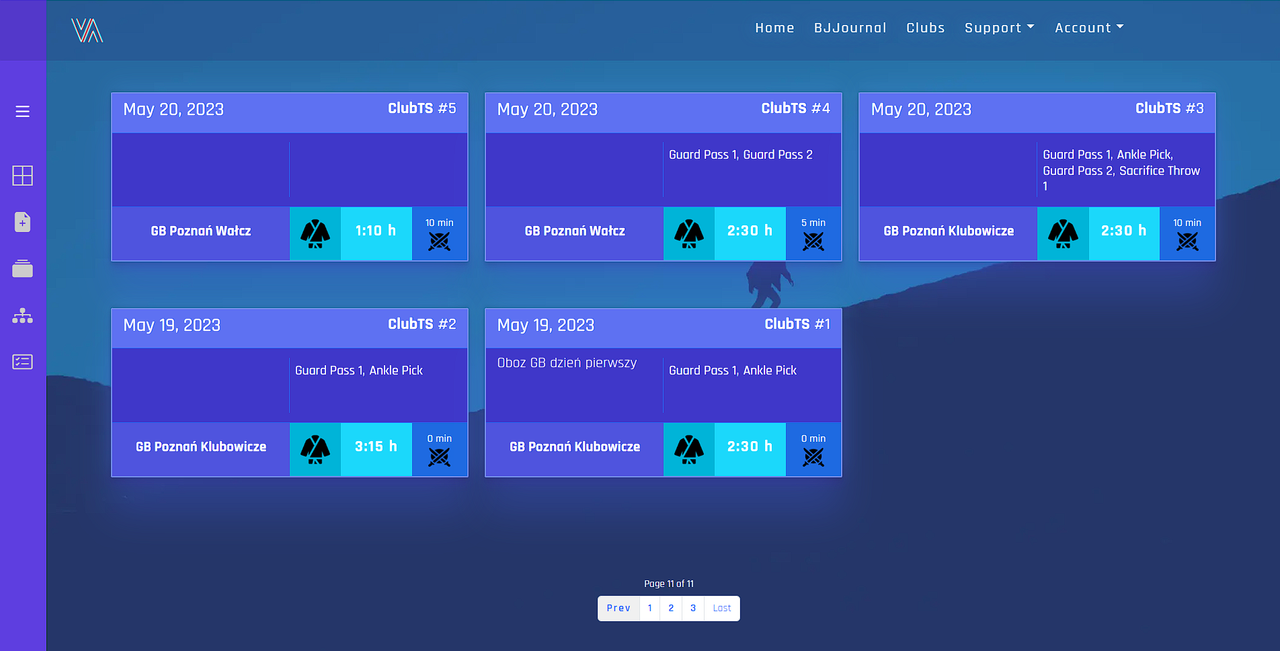Select GB Poznań Klubowicze on ClubTS #2 card
The width and height of the screenshot is (1280, 651).
tap(201, 447)
